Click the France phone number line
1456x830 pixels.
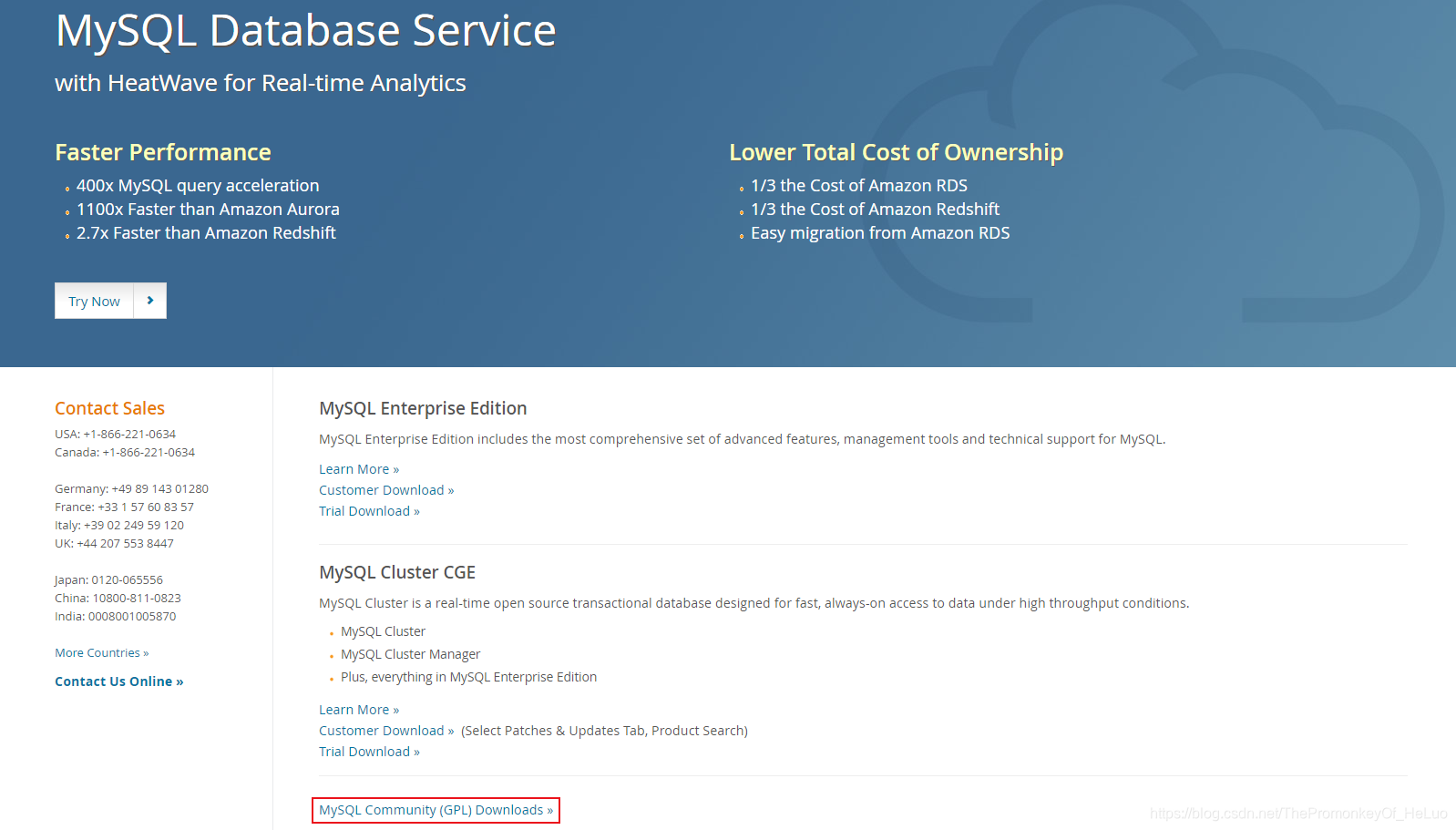(x=124, y=507)
